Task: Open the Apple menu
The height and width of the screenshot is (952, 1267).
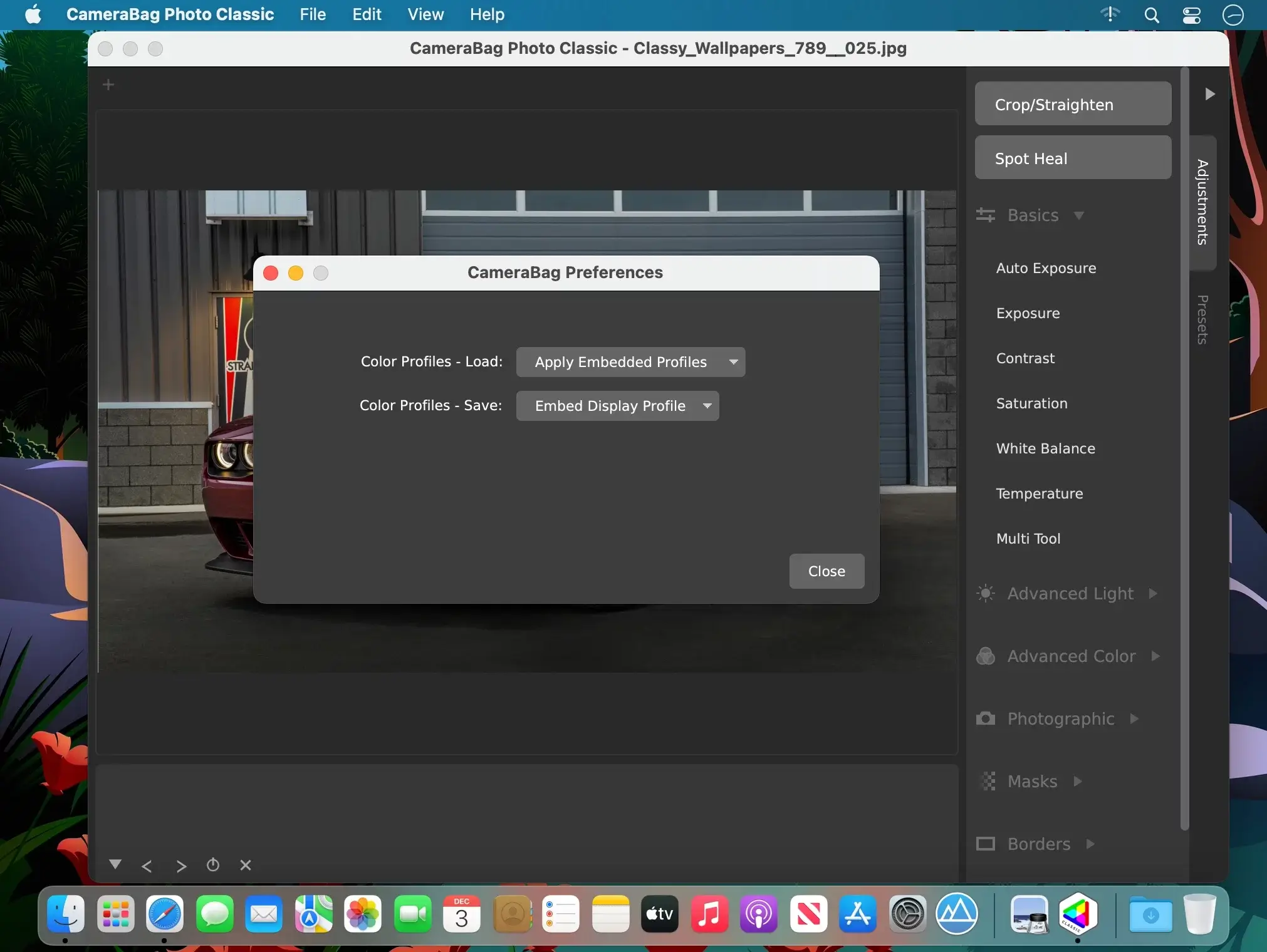Action: click(x=33, y=14)
